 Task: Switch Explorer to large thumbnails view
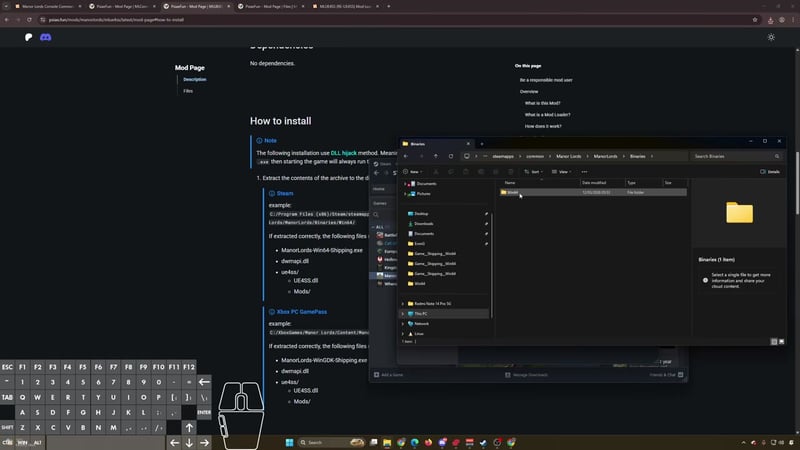(782, 342)
